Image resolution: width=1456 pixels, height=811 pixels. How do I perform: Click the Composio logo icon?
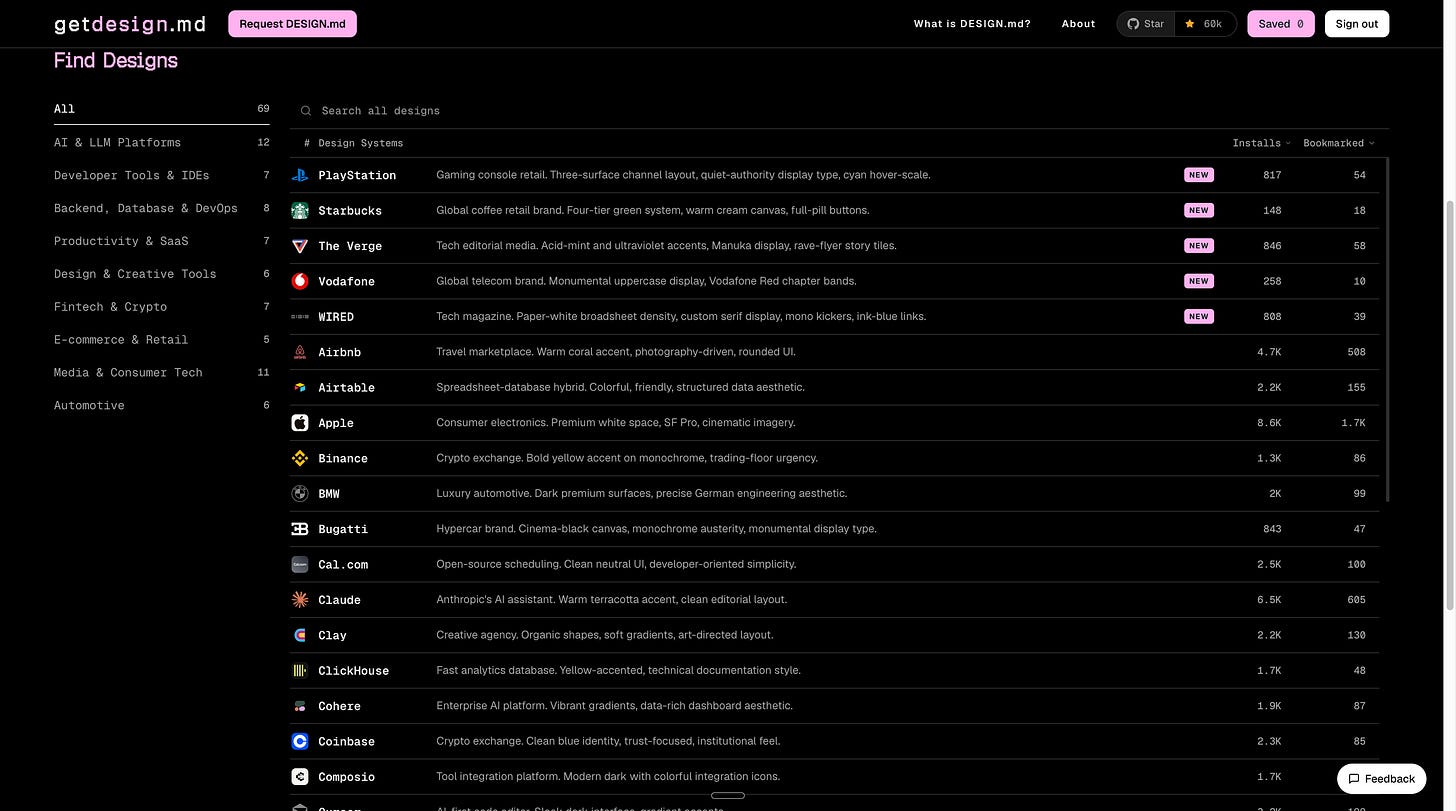300,777
